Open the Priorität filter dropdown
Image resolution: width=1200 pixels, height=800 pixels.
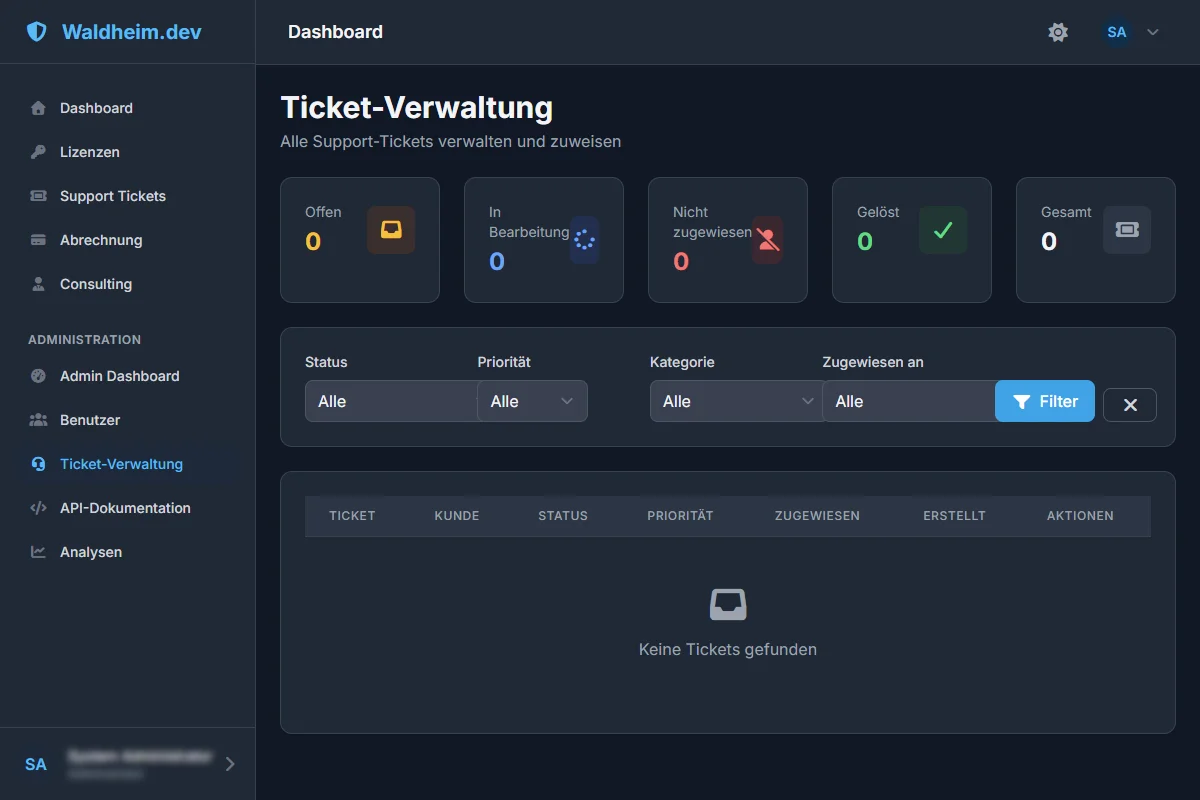532,401
